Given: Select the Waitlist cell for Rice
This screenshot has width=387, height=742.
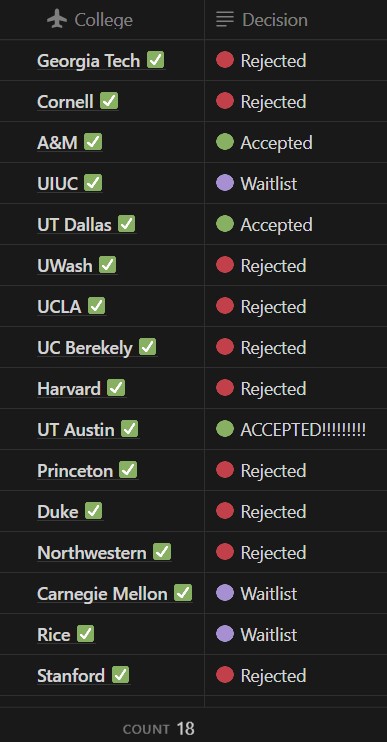Looking at the screenshot, I should pyautogui.click(x=296, y=634).
